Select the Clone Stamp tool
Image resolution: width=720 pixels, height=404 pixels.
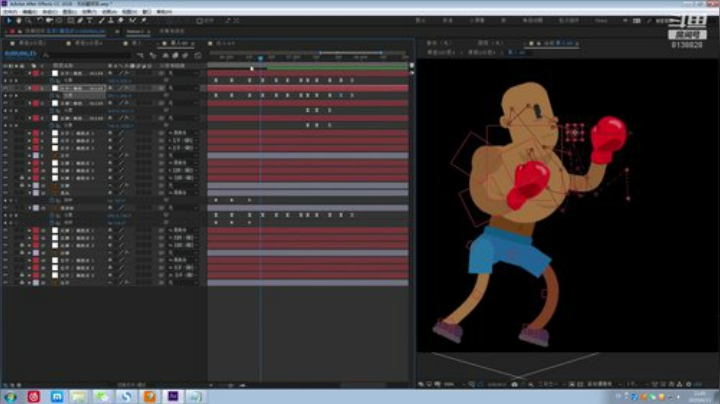pos(111,21)
